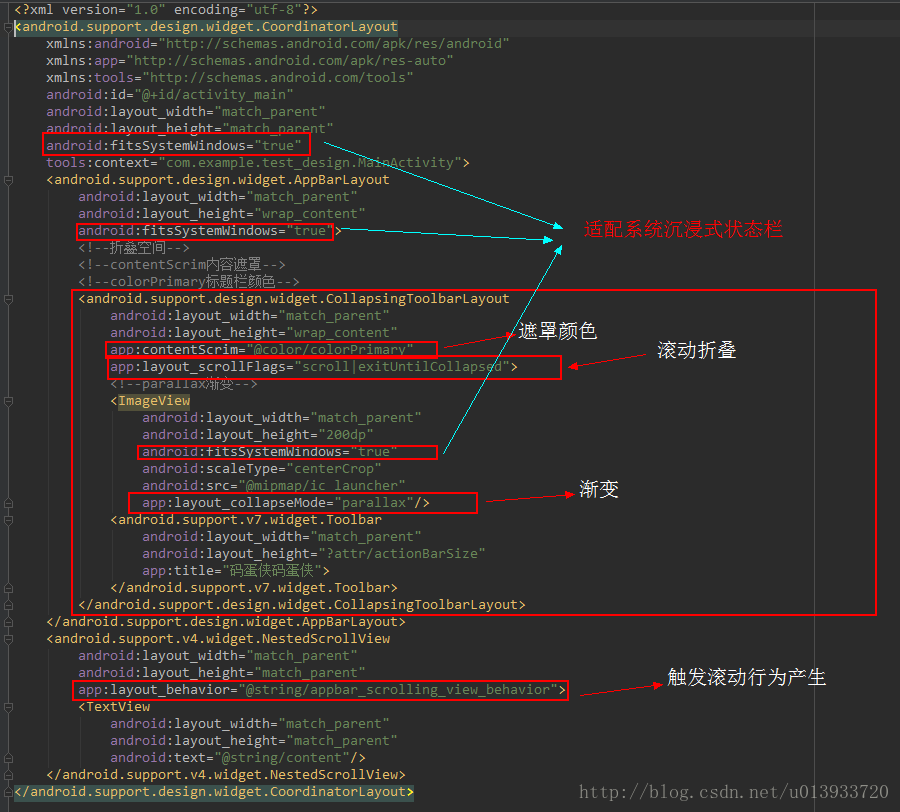Click the <TextView tag name
Screen dimensions: 900x812
tap(114, 707)
